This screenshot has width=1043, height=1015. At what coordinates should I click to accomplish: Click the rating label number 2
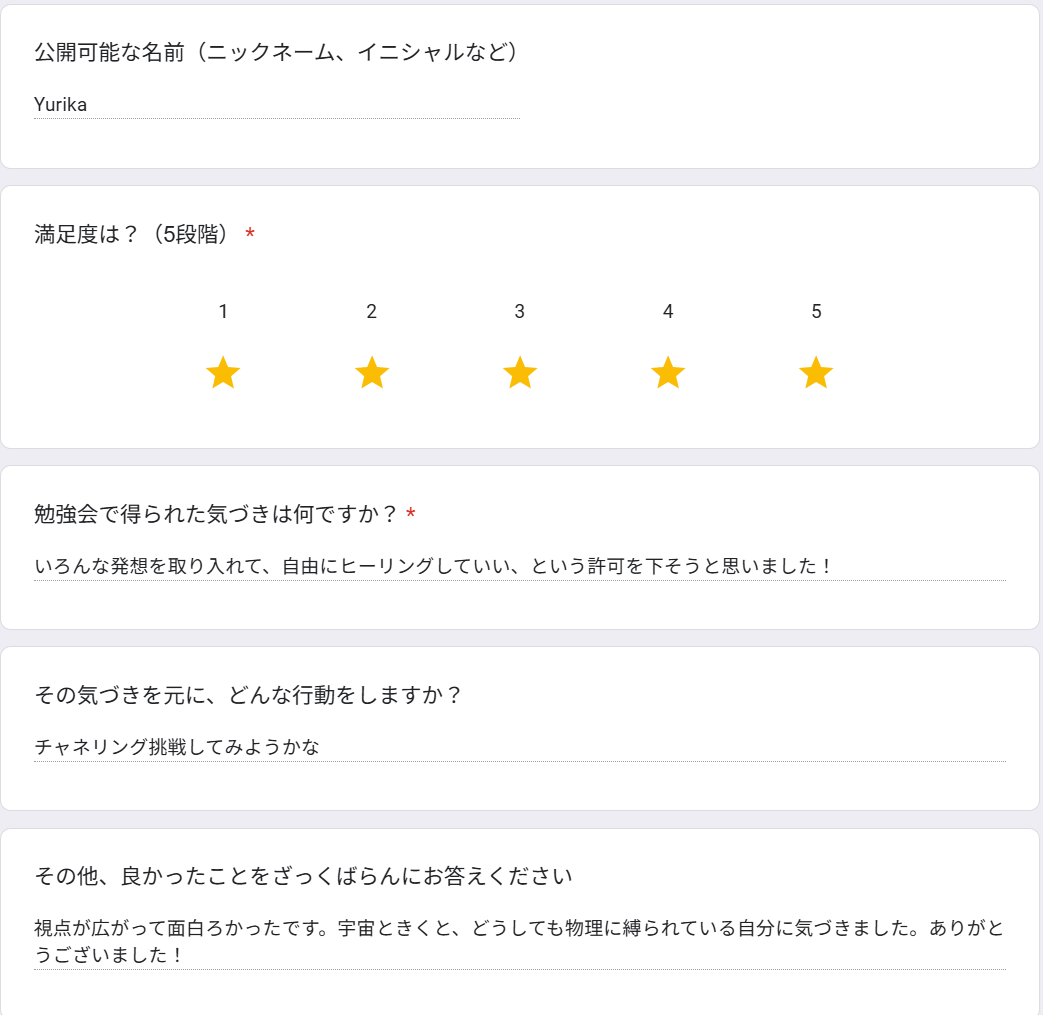pos(372,311)
